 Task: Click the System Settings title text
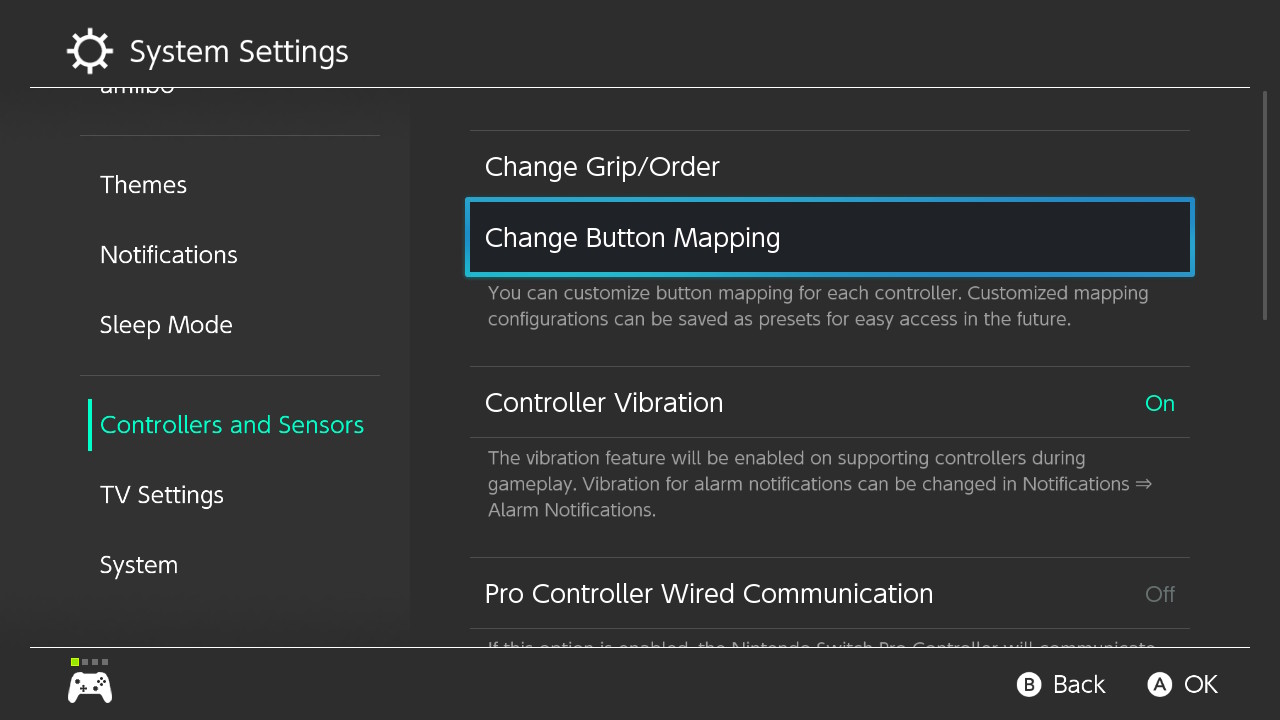[239, 51]
